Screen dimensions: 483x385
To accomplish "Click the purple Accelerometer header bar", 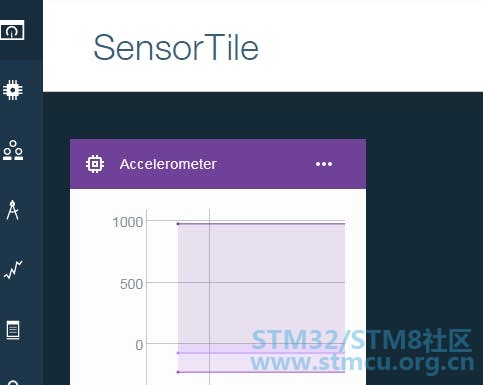I will coord(218,164).
